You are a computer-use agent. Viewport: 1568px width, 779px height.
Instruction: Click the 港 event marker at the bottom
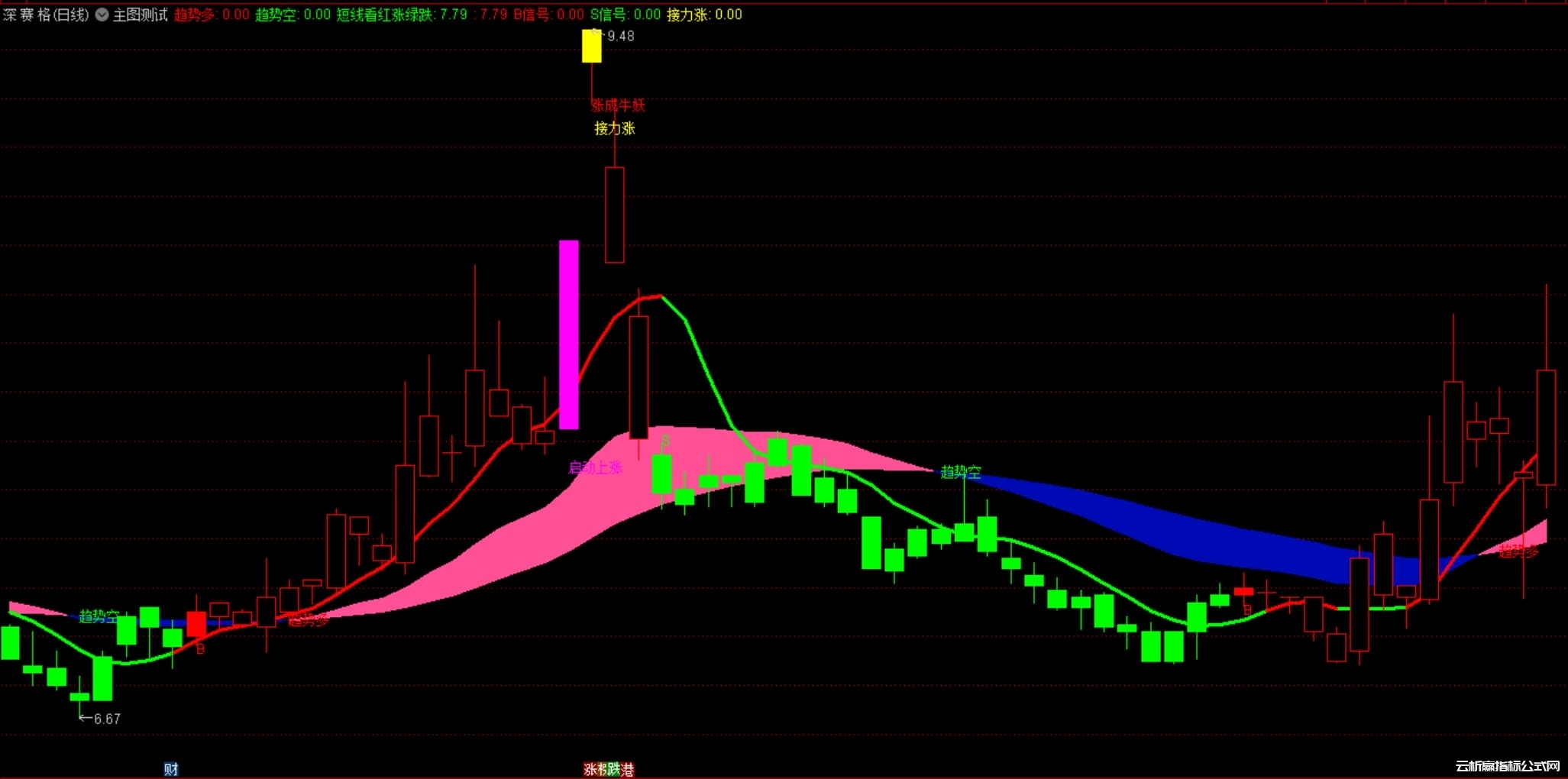click(x=628, y=769)
